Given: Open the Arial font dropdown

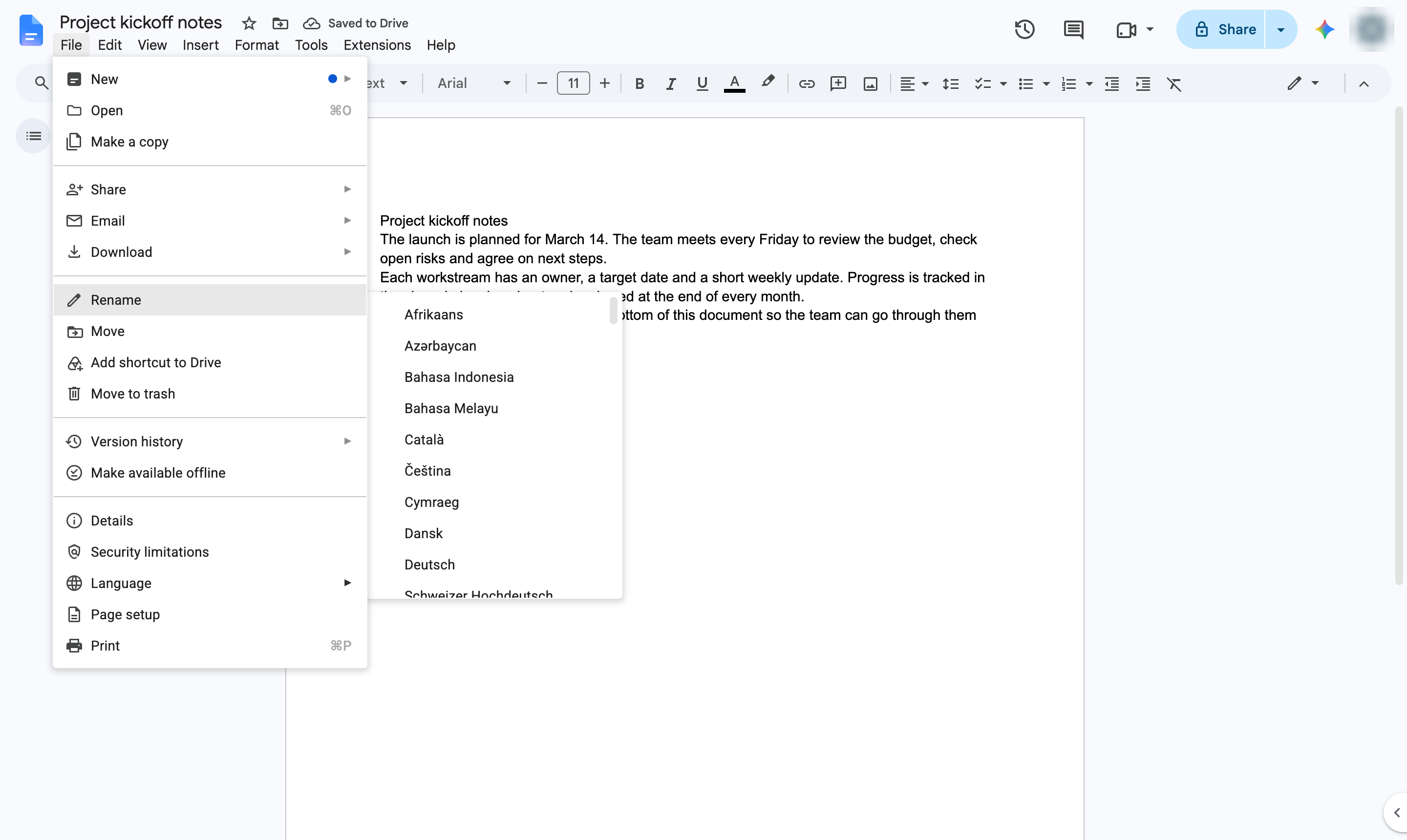Looking at the screenshot, I should pyautogui.click(x=474, y=83).
